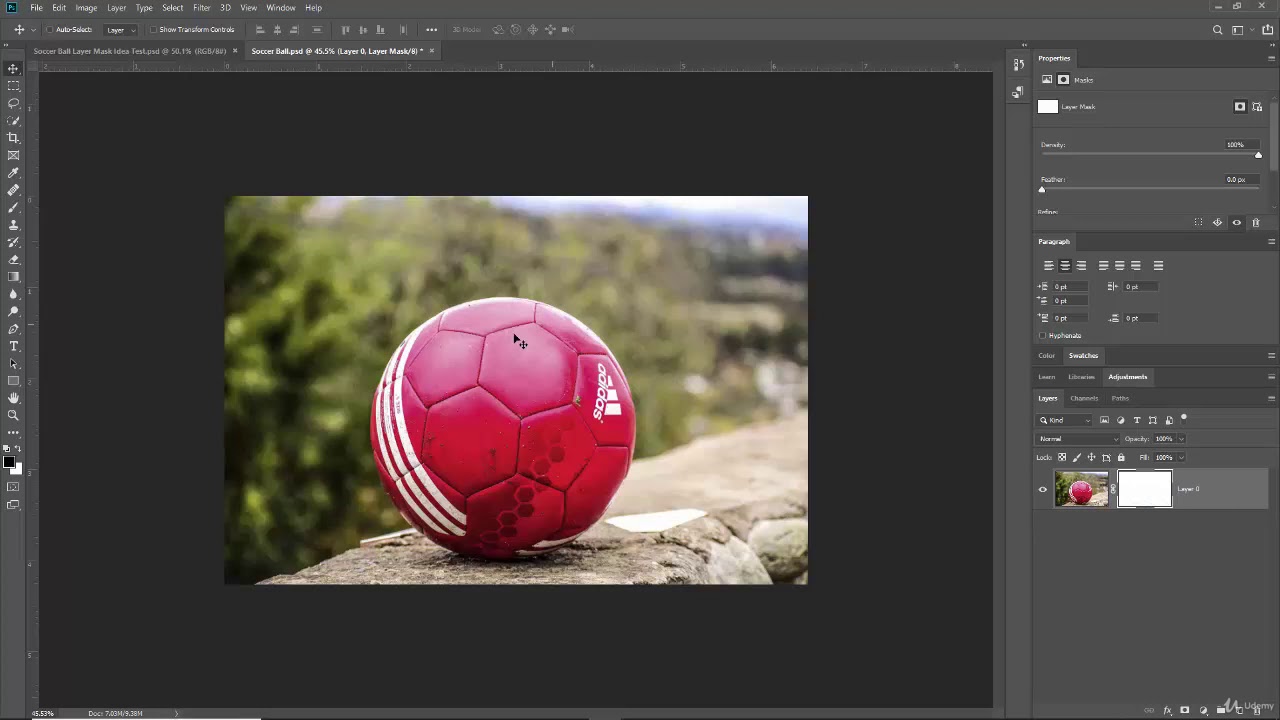Toggle lock all for the layer
Screen dimensions: 1280x720
pos(1121,457)
